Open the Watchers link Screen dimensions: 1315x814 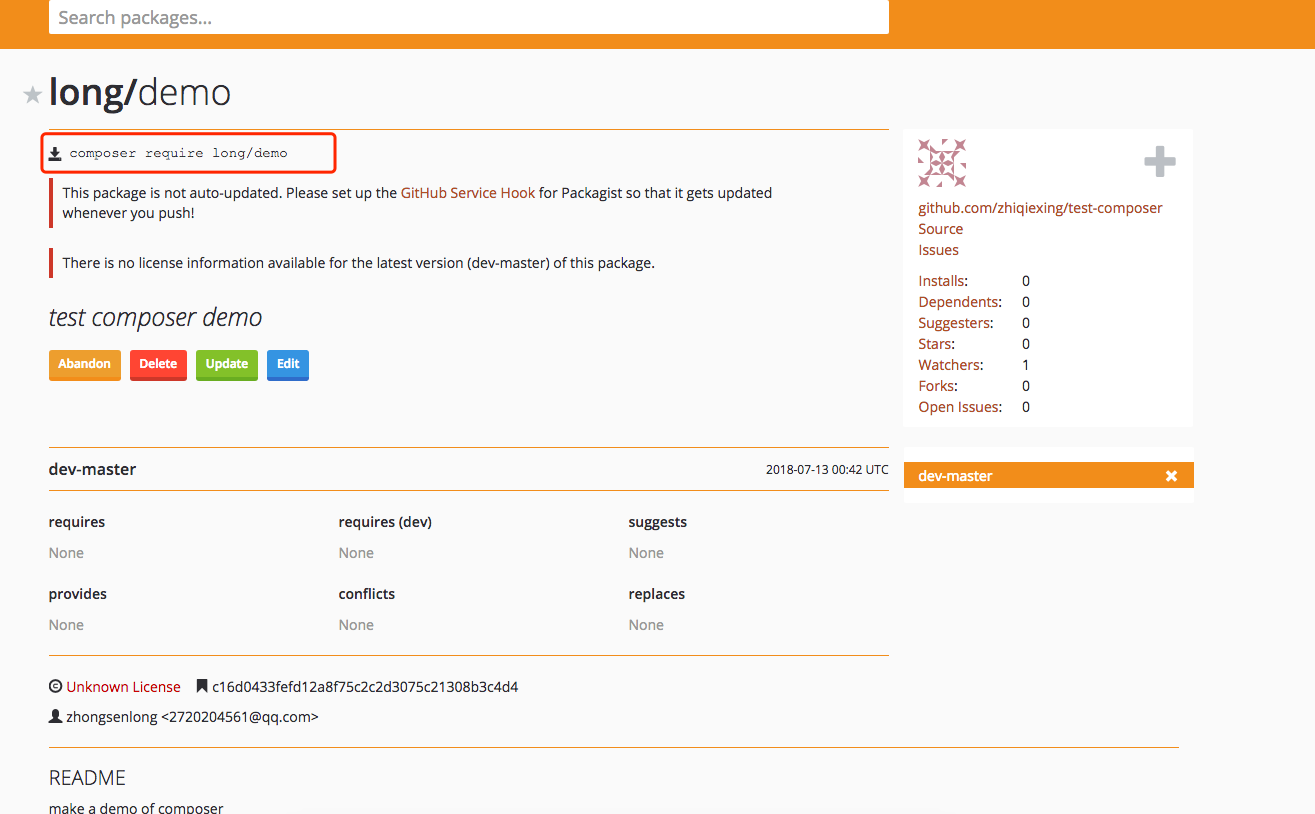pyautogui.click(x=949, y=365)
